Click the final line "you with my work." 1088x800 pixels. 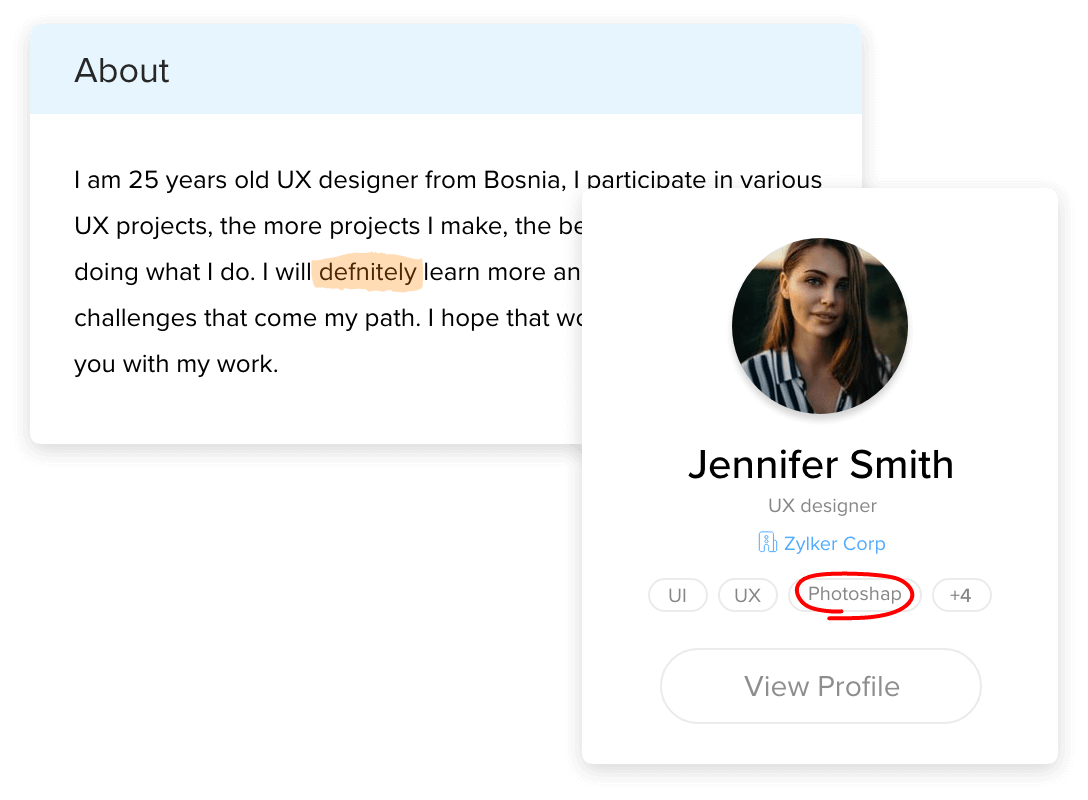point(176,364)
